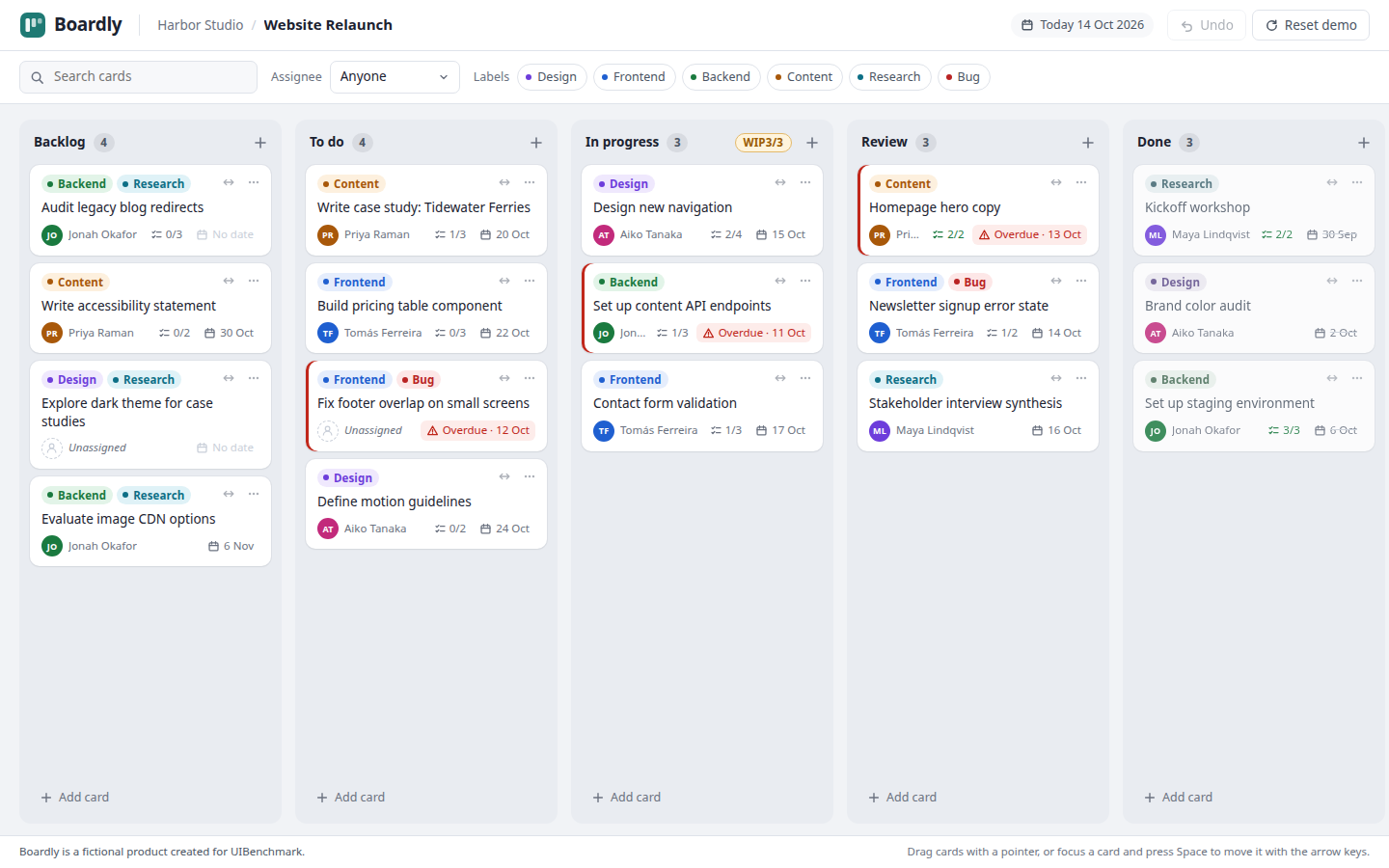Toggle the Research label filter chip
The image size is (1389, 868).
click(x=889, y=77)
